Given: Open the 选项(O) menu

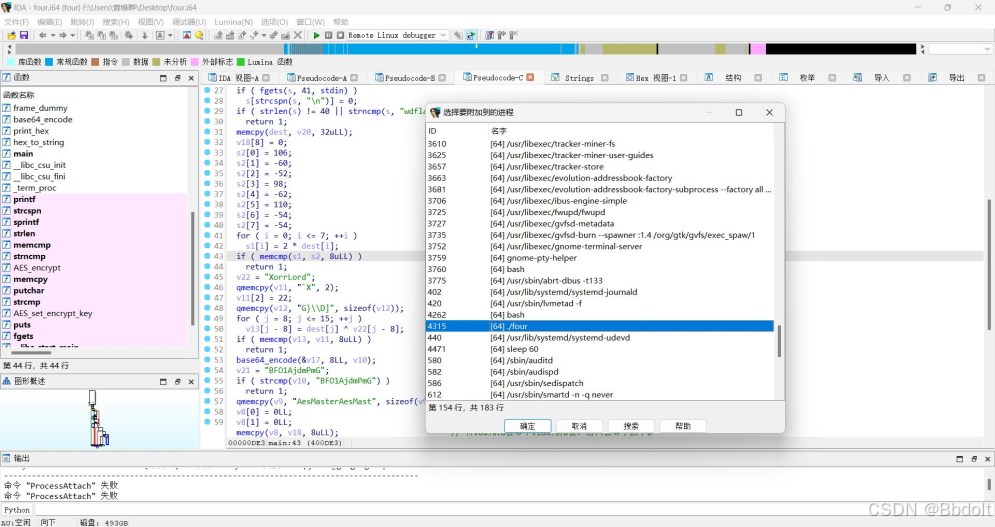Looking at the screenshot, I should point(274,22).
